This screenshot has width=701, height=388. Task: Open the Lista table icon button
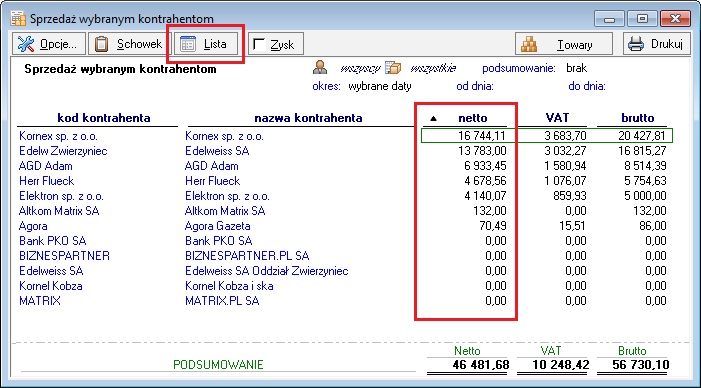tap(188, 44)
